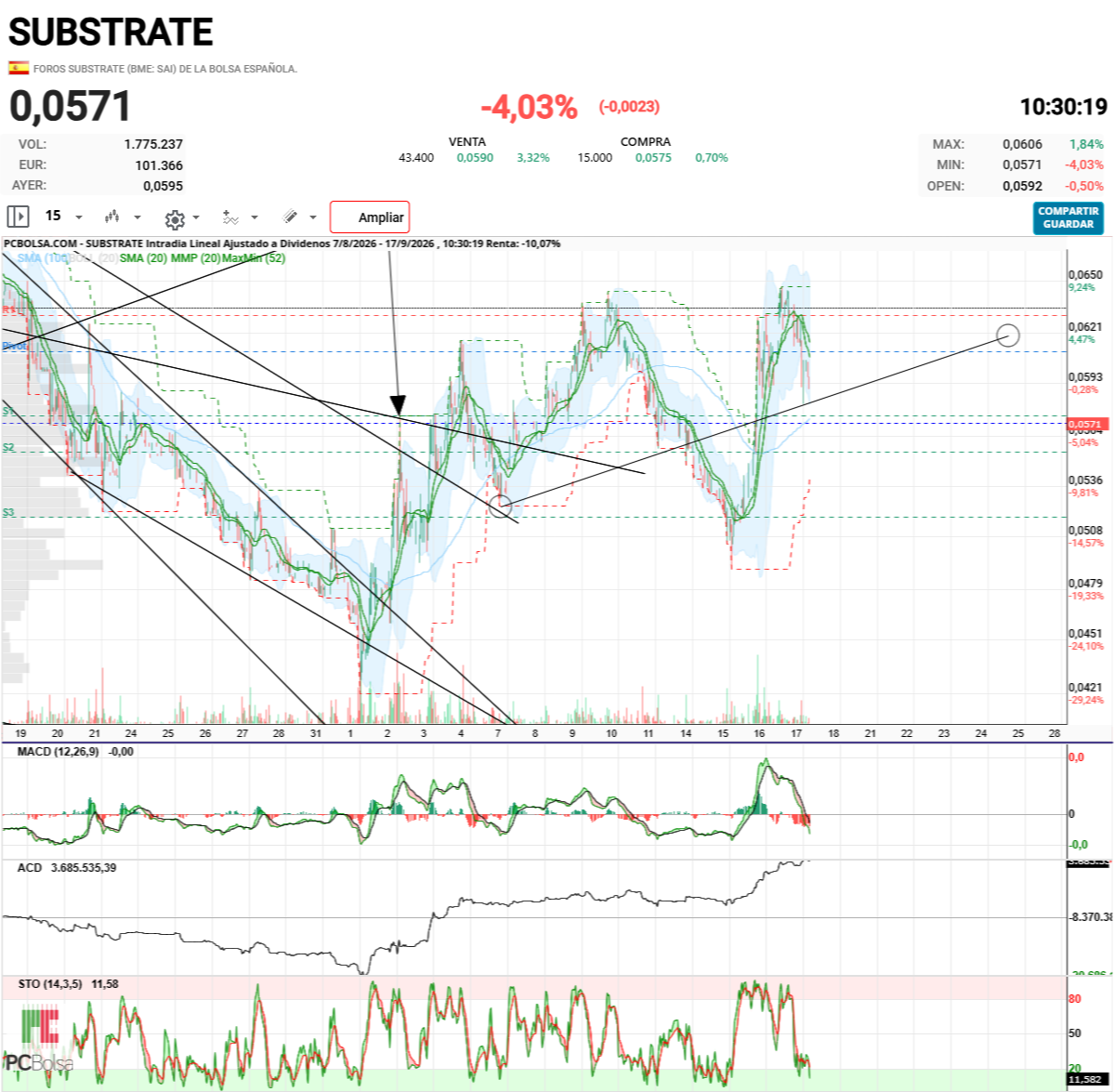Expand the drawing tools dropdown arrow

pyautogui.click(x=312, y=217)
